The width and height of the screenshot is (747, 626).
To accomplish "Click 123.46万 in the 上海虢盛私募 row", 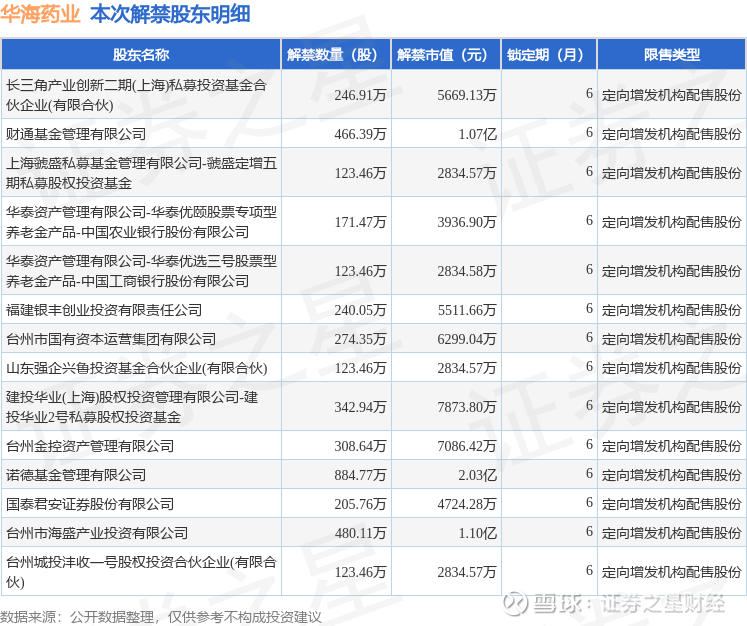I will click(360, 173).
